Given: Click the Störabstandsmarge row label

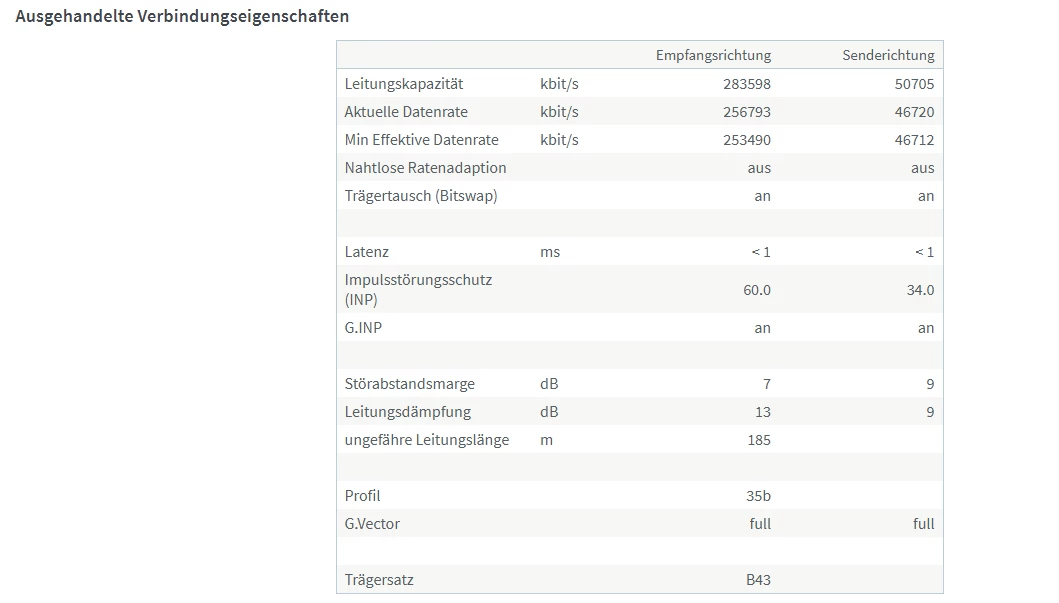Looking at the screenshot, I should point(409,384).
